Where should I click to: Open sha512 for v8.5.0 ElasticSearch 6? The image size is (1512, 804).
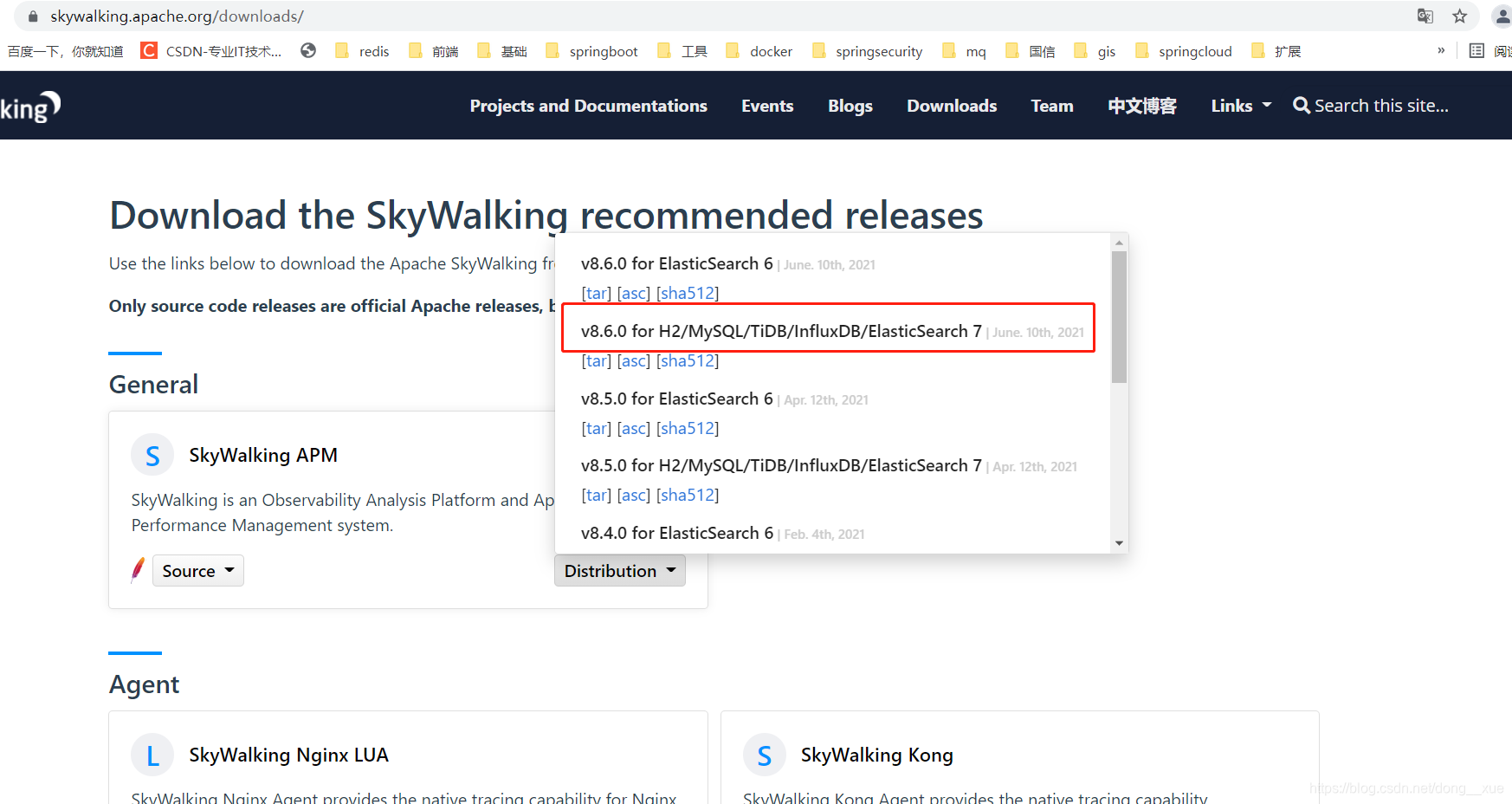pyautogui.click(x=688, y=428)
